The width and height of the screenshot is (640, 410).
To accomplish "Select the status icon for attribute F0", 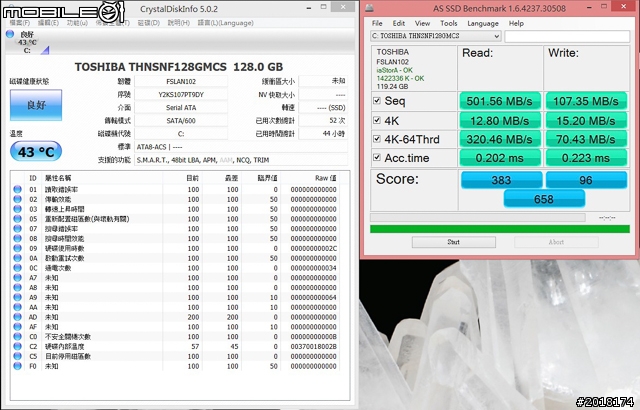I will coord(17,366).
